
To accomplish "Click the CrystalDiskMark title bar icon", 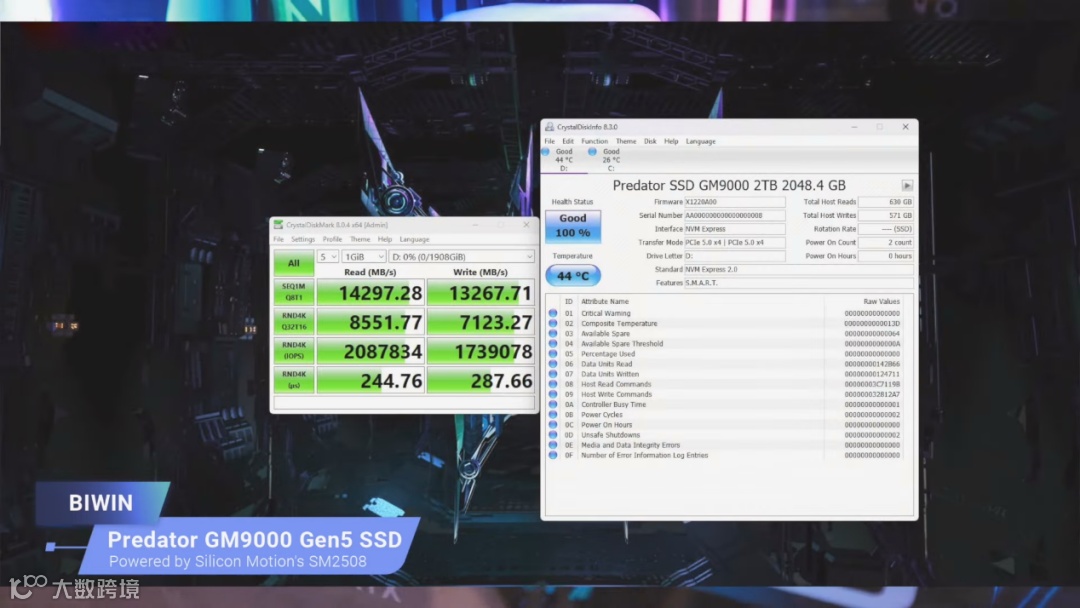I will (x=278, y=224).
